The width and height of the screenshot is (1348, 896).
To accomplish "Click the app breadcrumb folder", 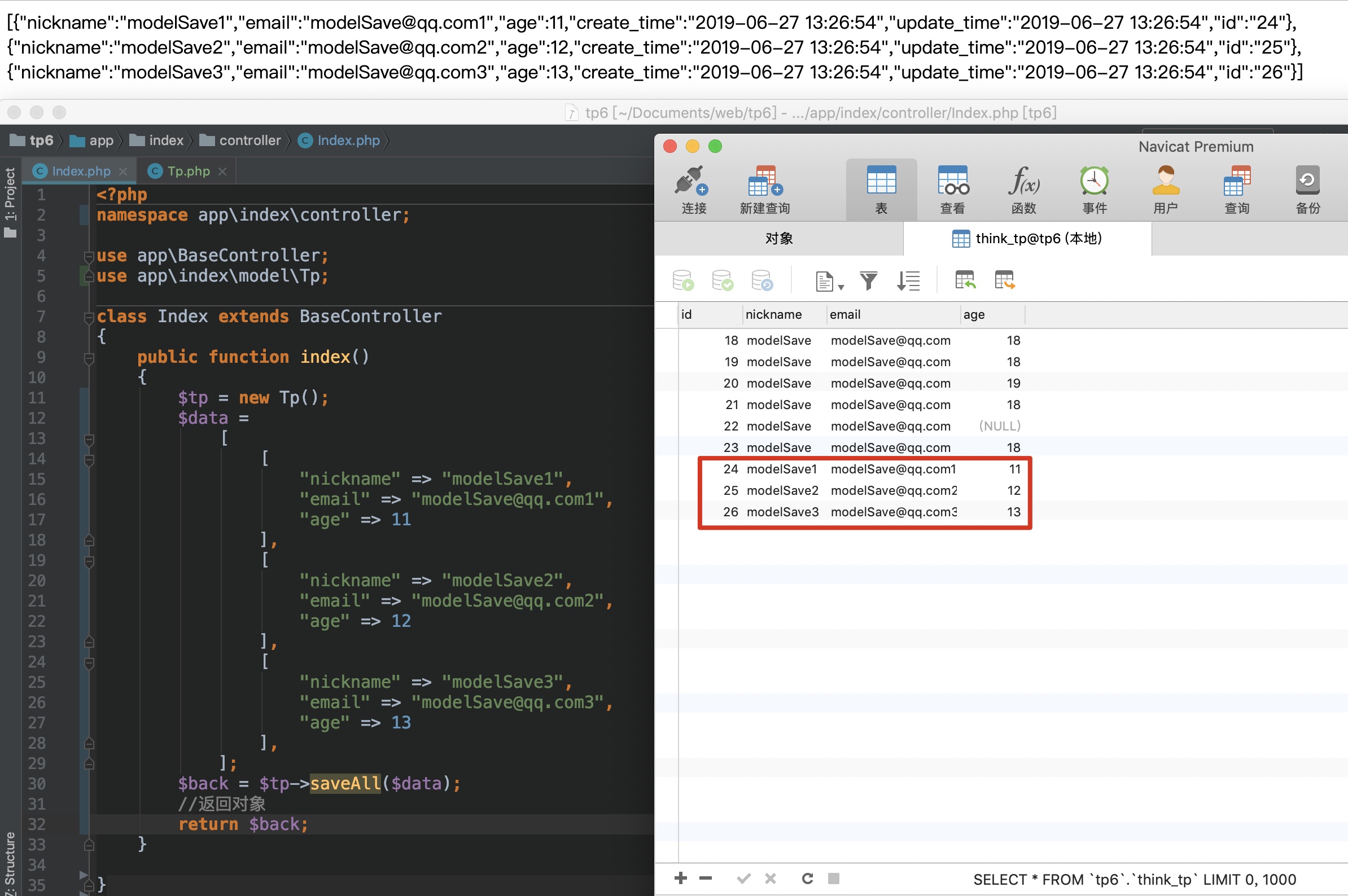I will [x=92, y=140].
